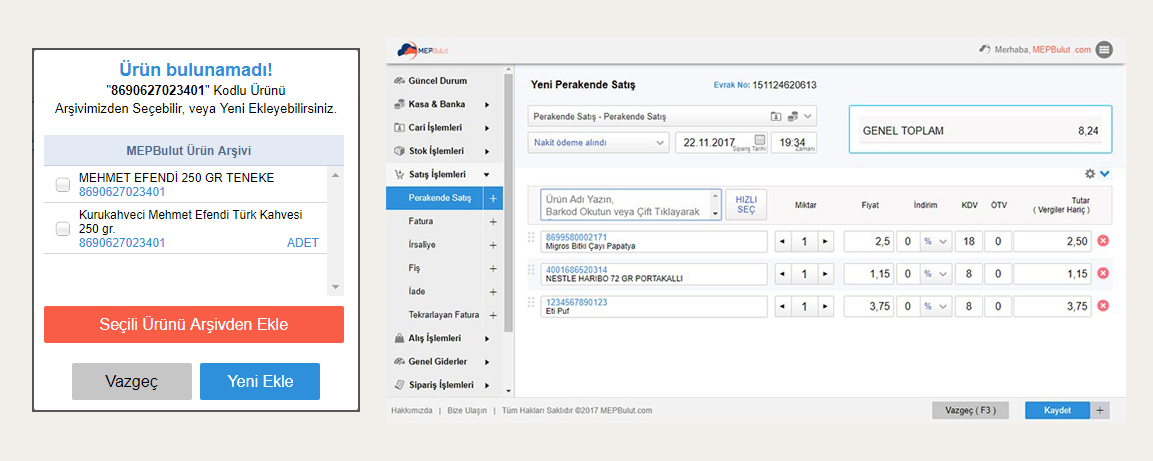Open discount type dropdown for NESTLE HARIBO row
Viewport: 1153px width, 461px height.
pyautogui.click(x=935, y=274)
